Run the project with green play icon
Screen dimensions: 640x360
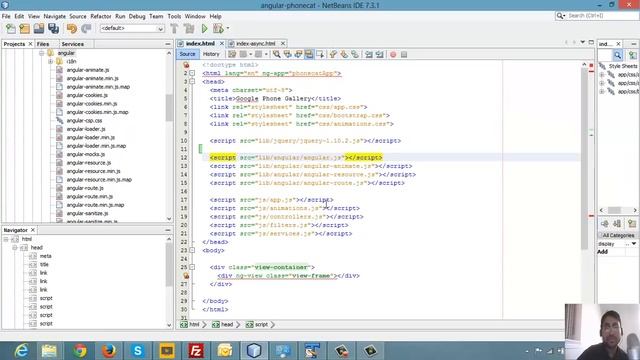tap(204, 29)
